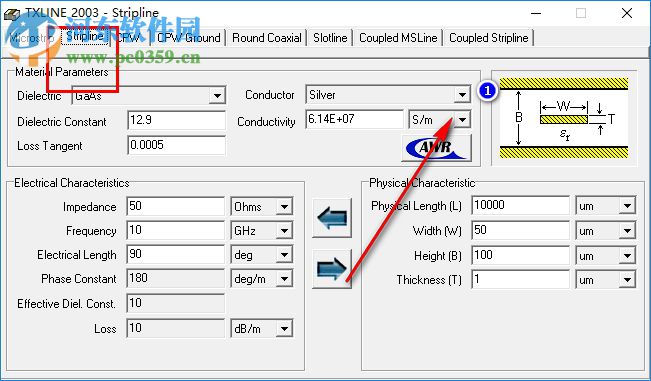
Task: Minimize the TXLINE window
Action: click(536, 13)
